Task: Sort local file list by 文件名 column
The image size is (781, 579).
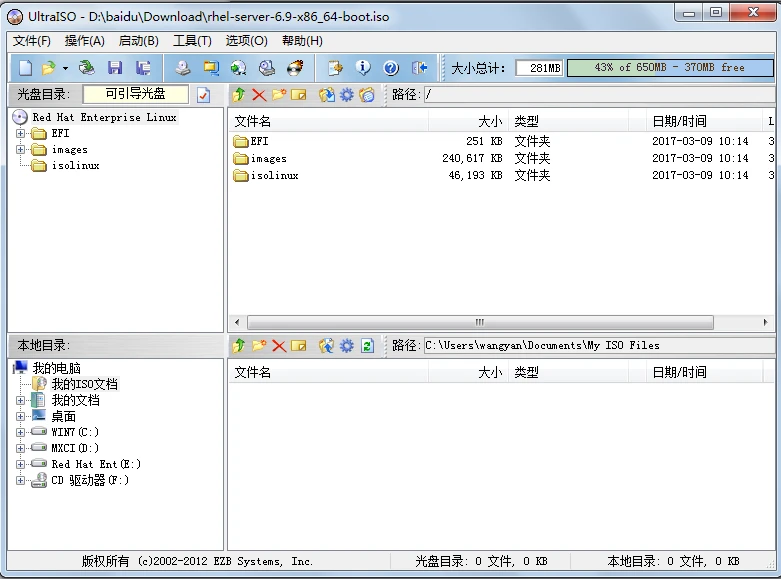Action: (329, 372)
